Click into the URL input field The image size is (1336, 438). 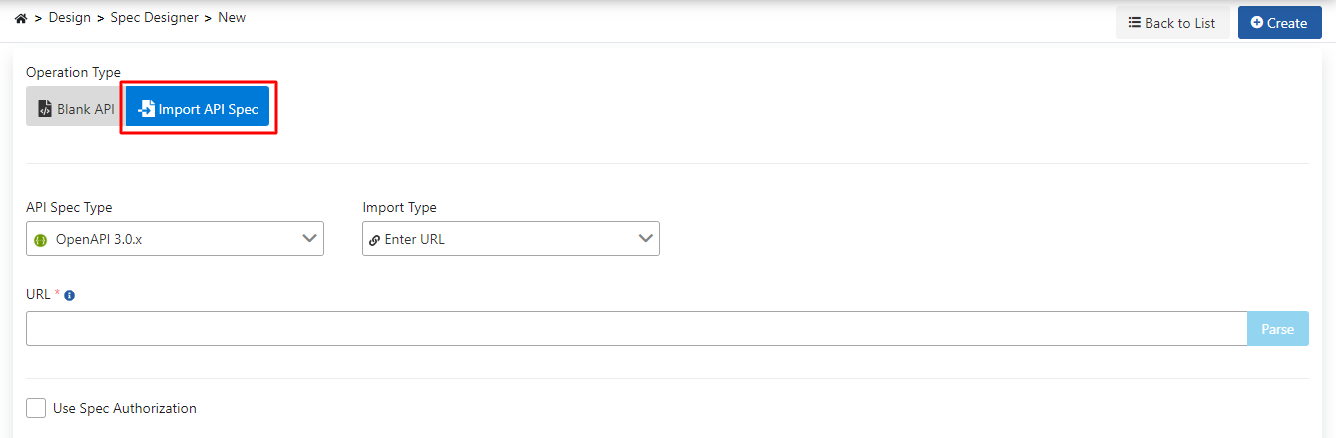[636, 329]
